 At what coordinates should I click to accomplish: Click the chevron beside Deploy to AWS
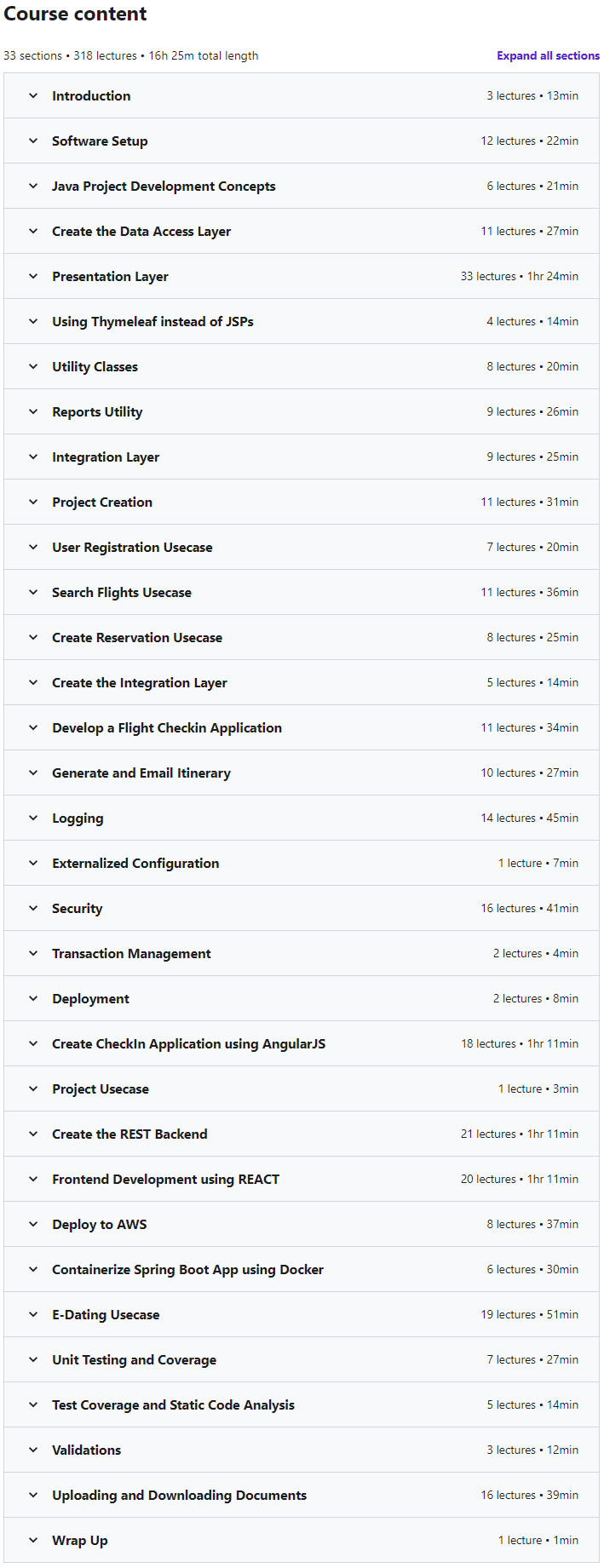click(x=33, y=1224)
